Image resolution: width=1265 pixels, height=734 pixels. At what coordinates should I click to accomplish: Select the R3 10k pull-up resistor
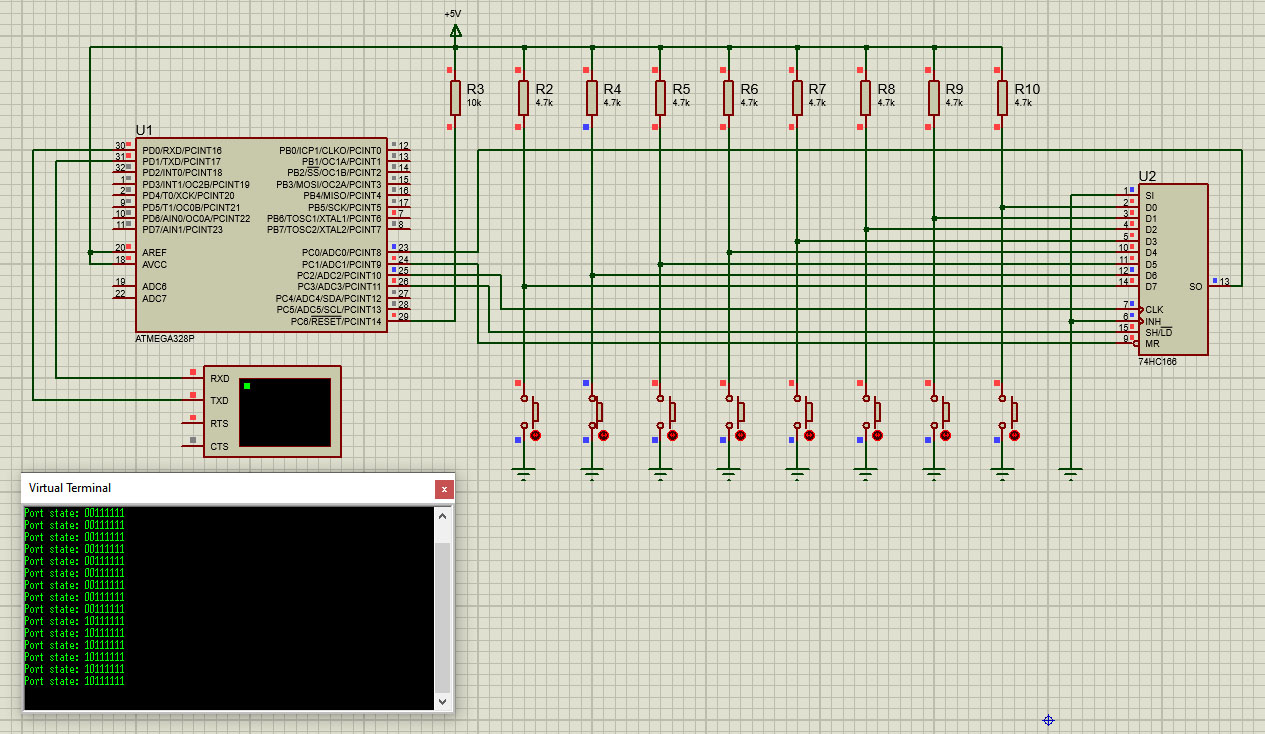click(455, 98)
